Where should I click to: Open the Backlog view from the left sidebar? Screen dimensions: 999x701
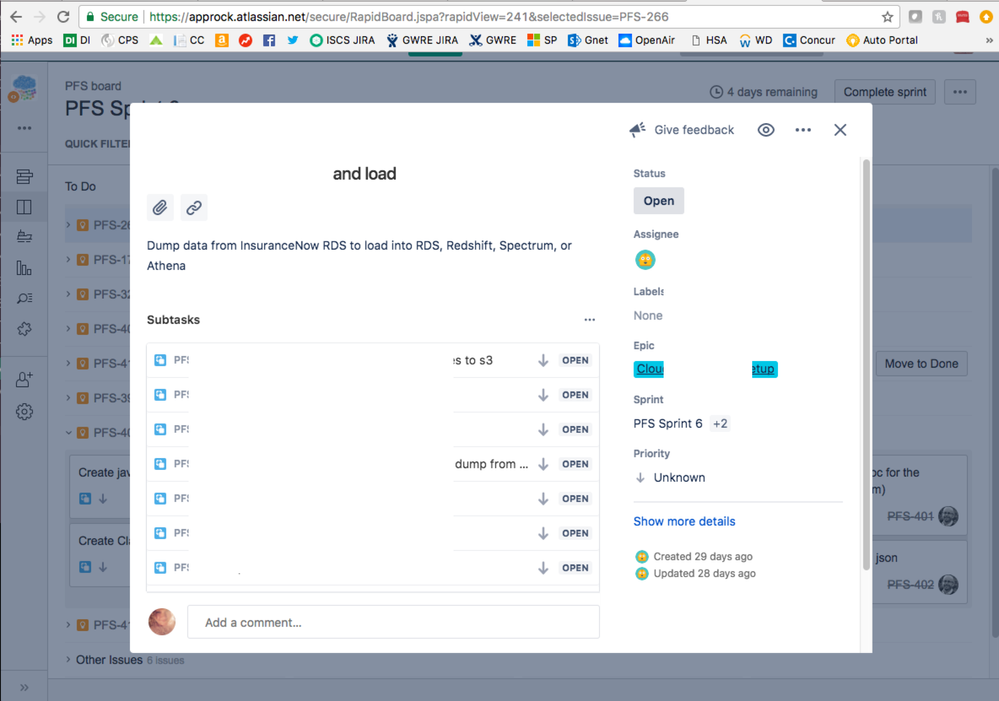point(25,177)
